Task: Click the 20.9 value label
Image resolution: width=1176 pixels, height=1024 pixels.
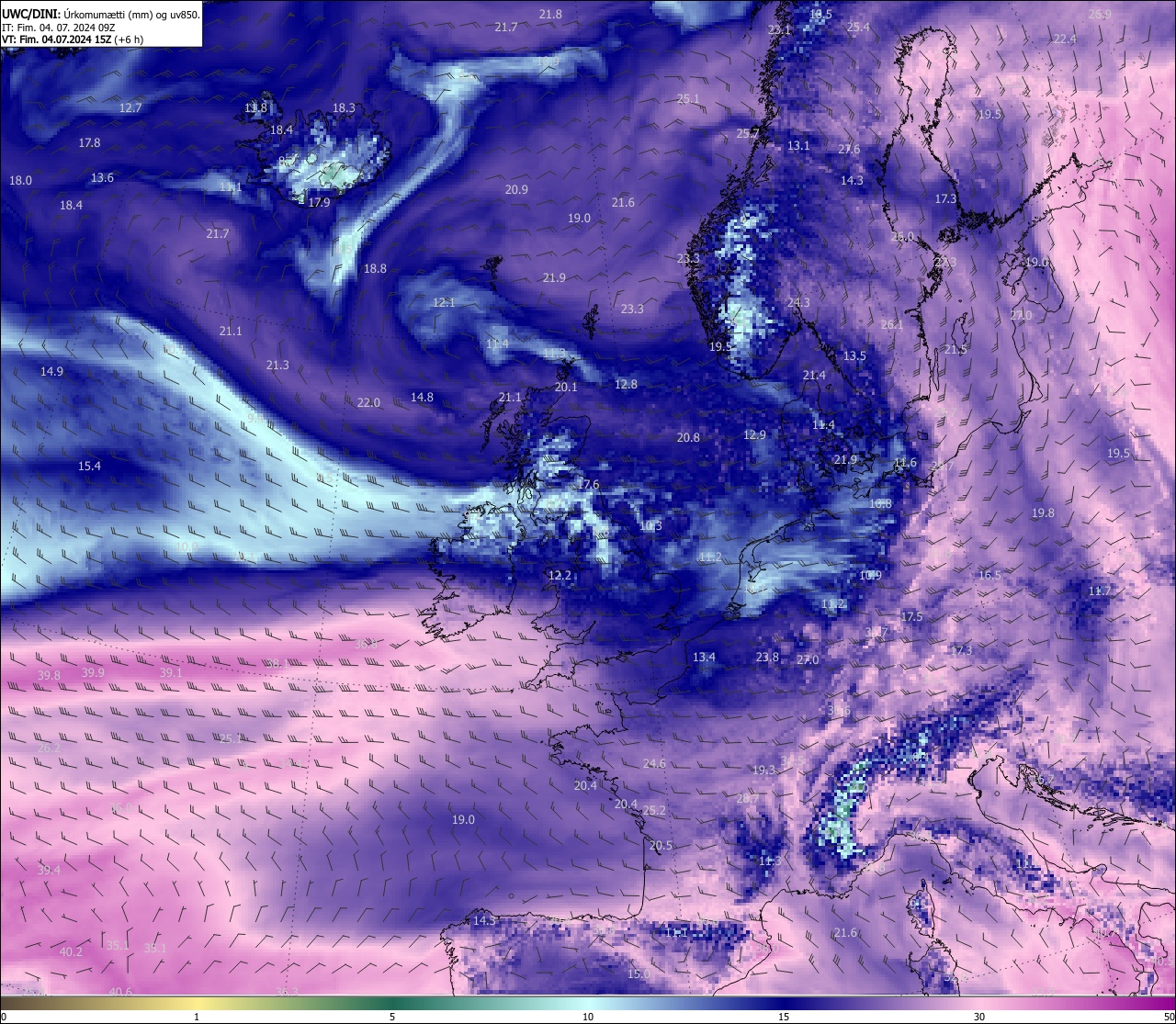Action: pyautogui.click(x=516, y=189)
